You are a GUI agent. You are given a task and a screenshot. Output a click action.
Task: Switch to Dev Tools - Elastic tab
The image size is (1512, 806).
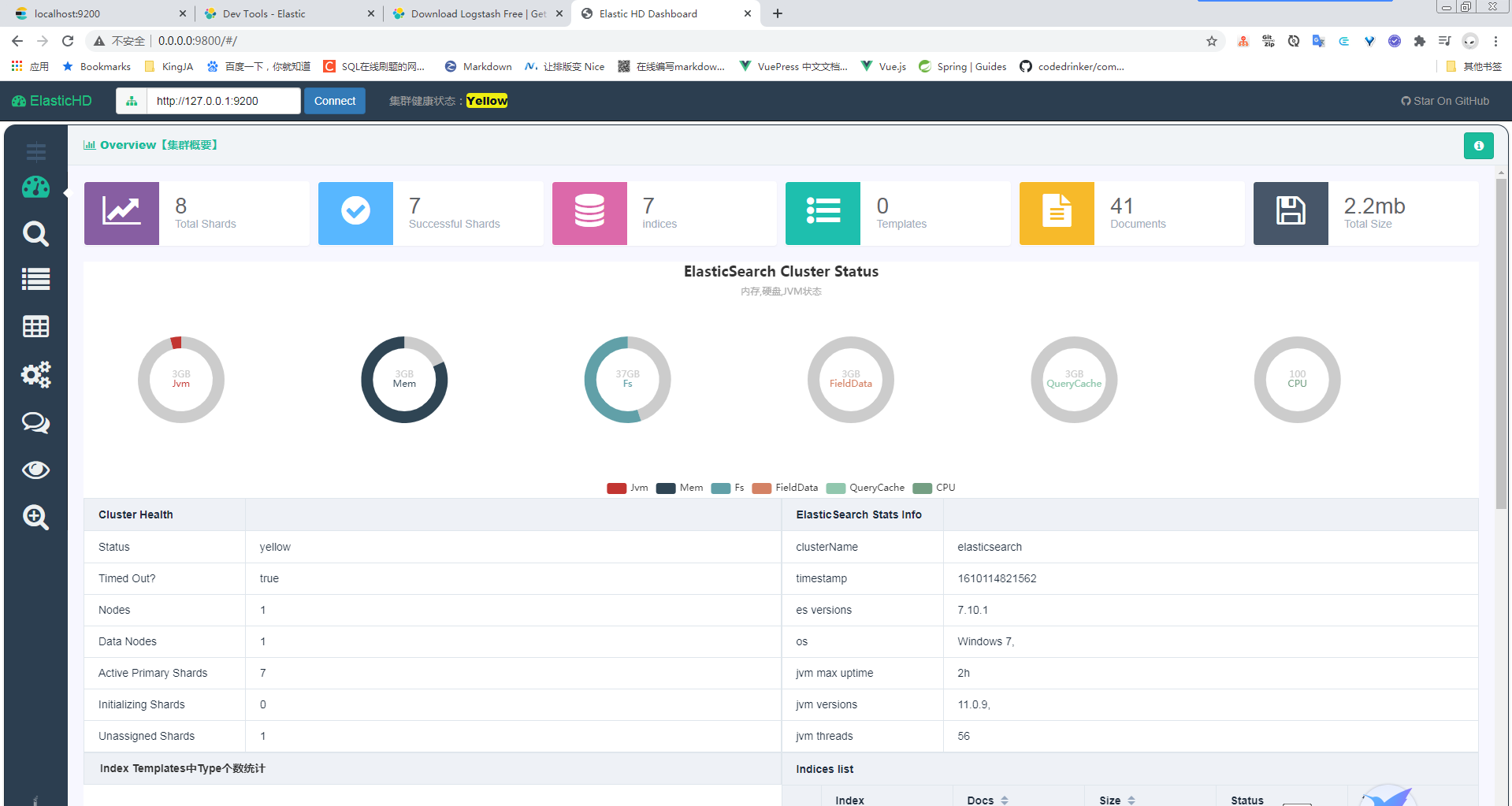pyautogui.click(x=288, y=13)
